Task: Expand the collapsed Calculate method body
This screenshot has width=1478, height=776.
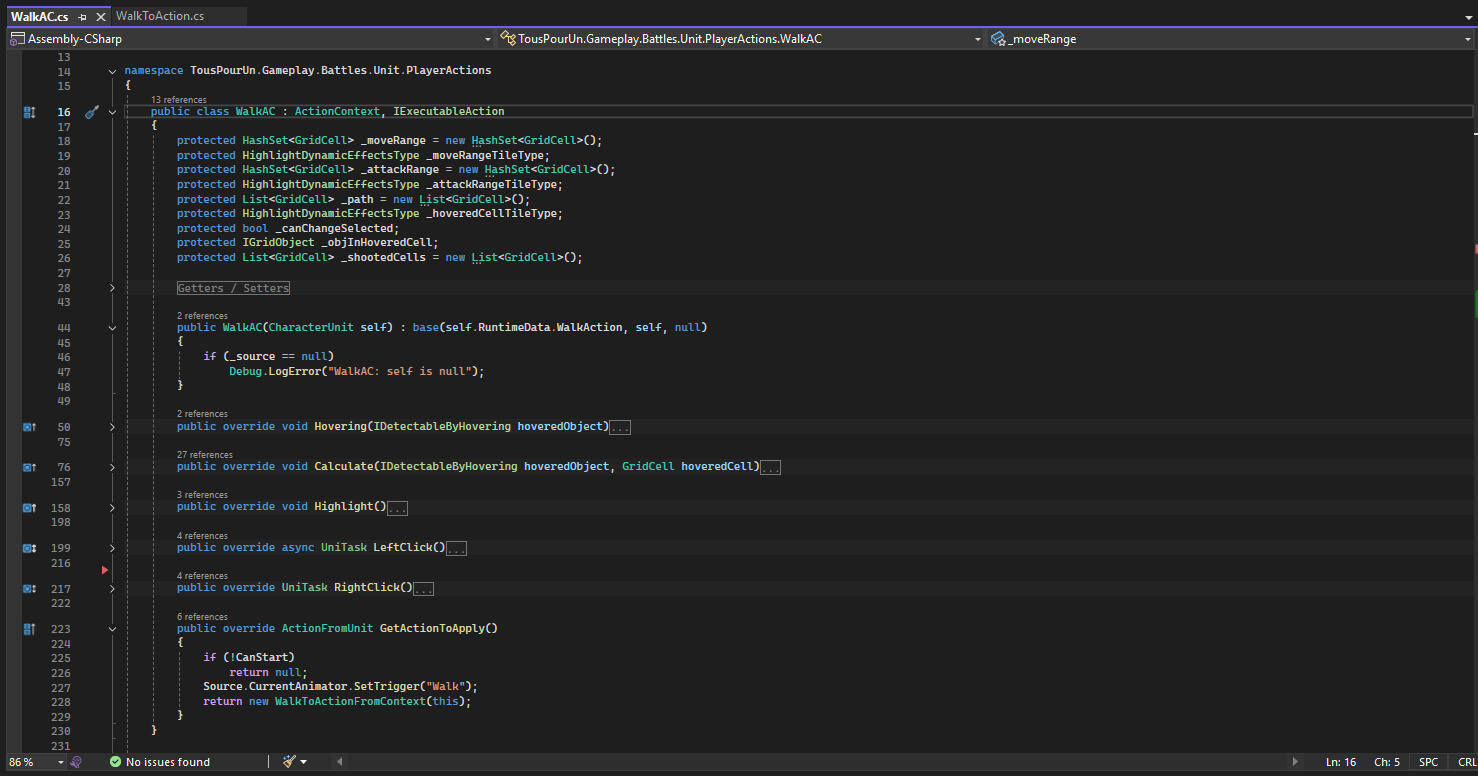Action: (112, 467)
